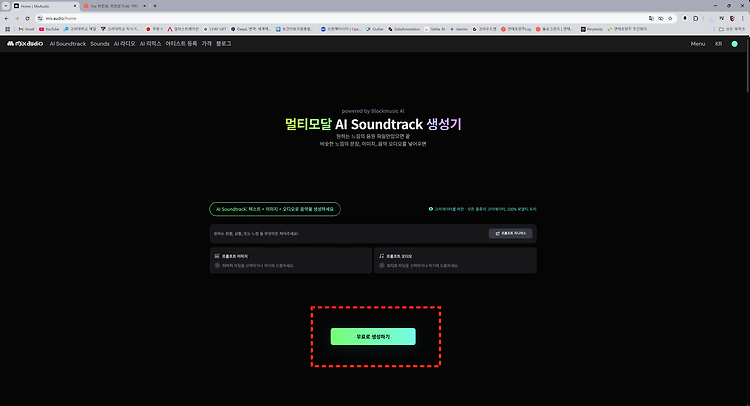Switch to the second browser tab
The width and height of the screenshot is (750, 406).
(x=115, y=6)
